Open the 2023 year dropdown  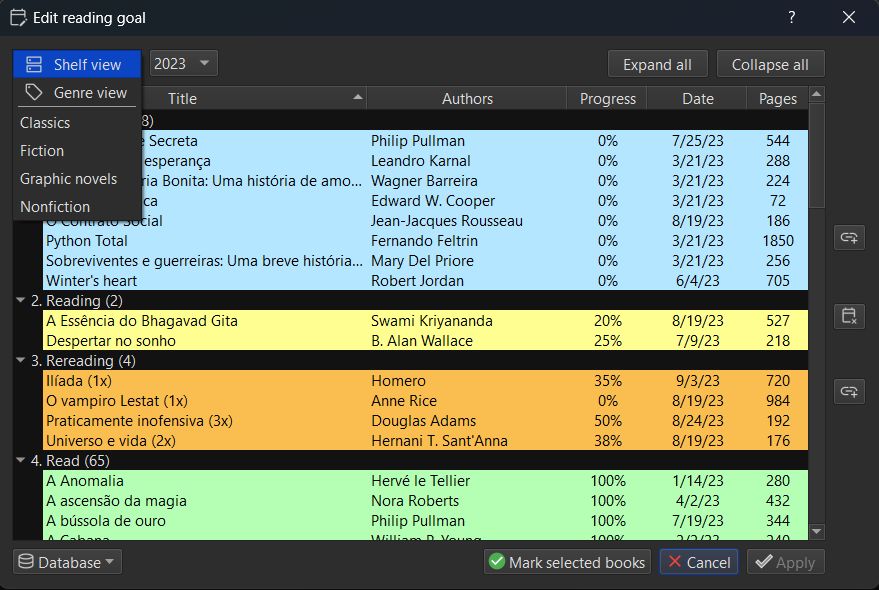183,63
